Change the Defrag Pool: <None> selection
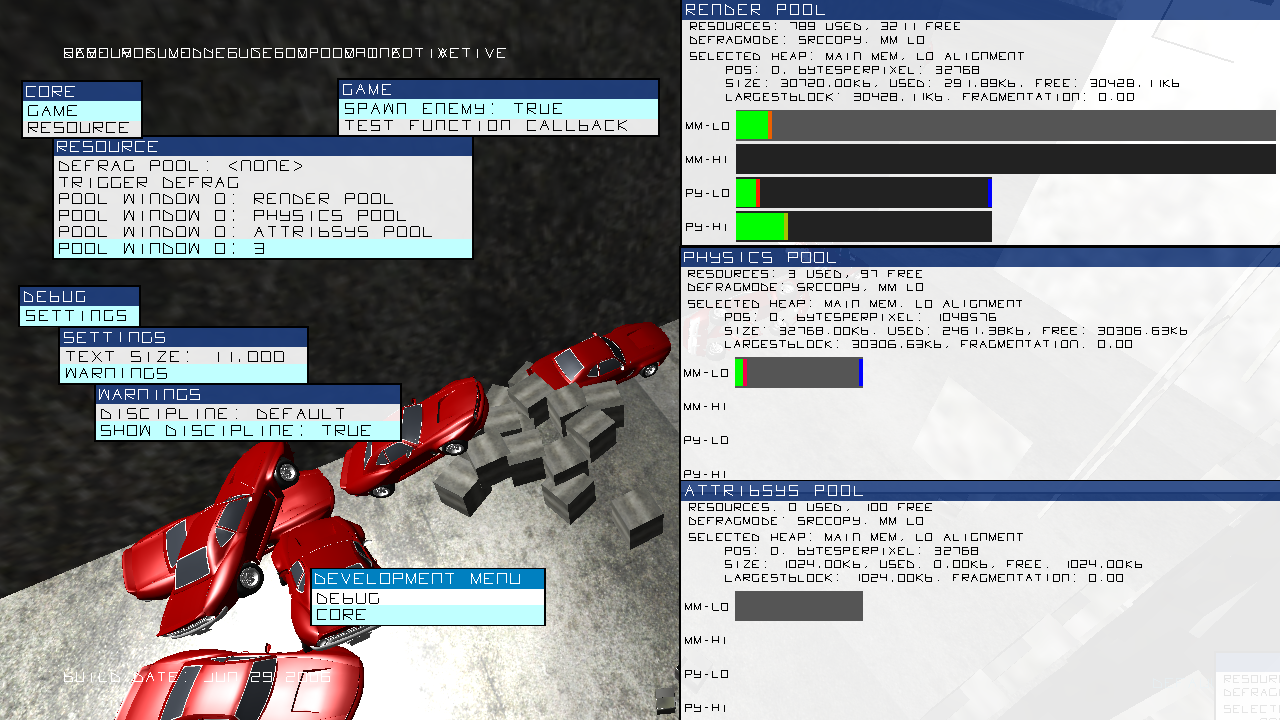The image size is (1280, 720). coord(263,166)
